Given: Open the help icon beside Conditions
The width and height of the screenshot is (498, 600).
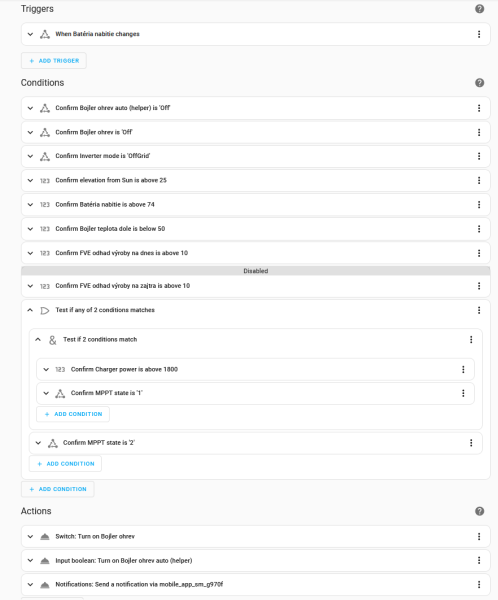Looking at the screenshot, I should (x=479, y=83).
